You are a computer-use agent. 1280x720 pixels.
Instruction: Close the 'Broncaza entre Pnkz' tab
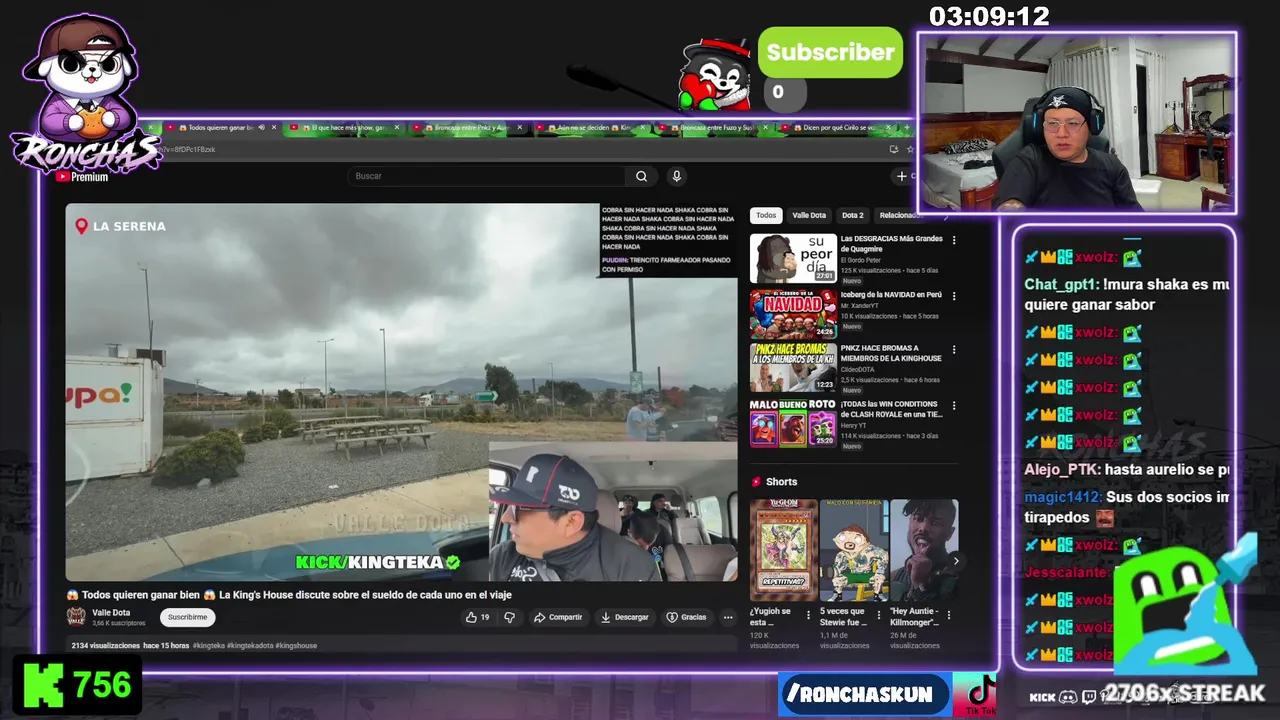coord(520,128)
